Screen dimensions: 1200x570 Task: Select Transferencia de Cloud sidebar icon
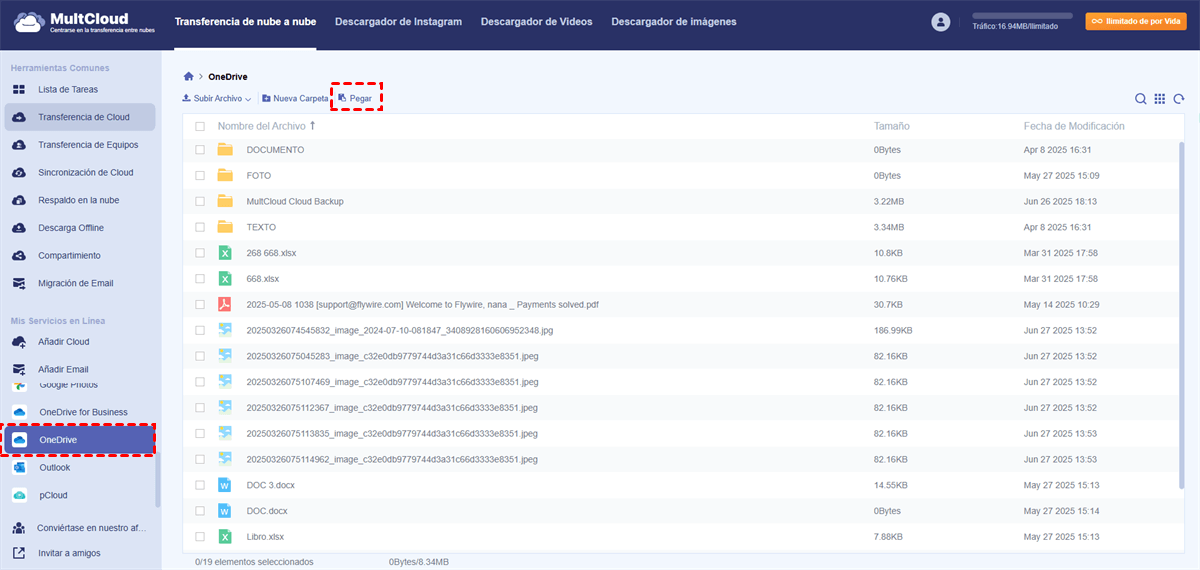click(19, 117)
